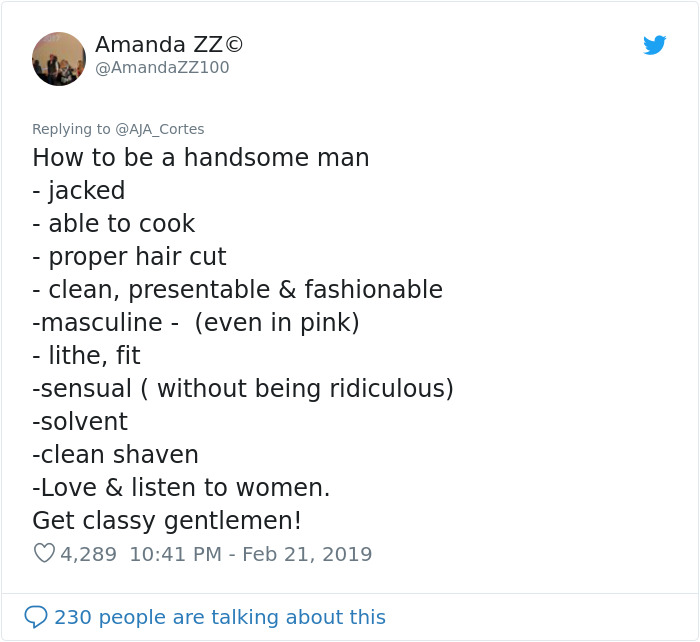Click the "-Love & listen to women." line
The height and width of the screenshot is (642, 700).
tap(181, 488)
